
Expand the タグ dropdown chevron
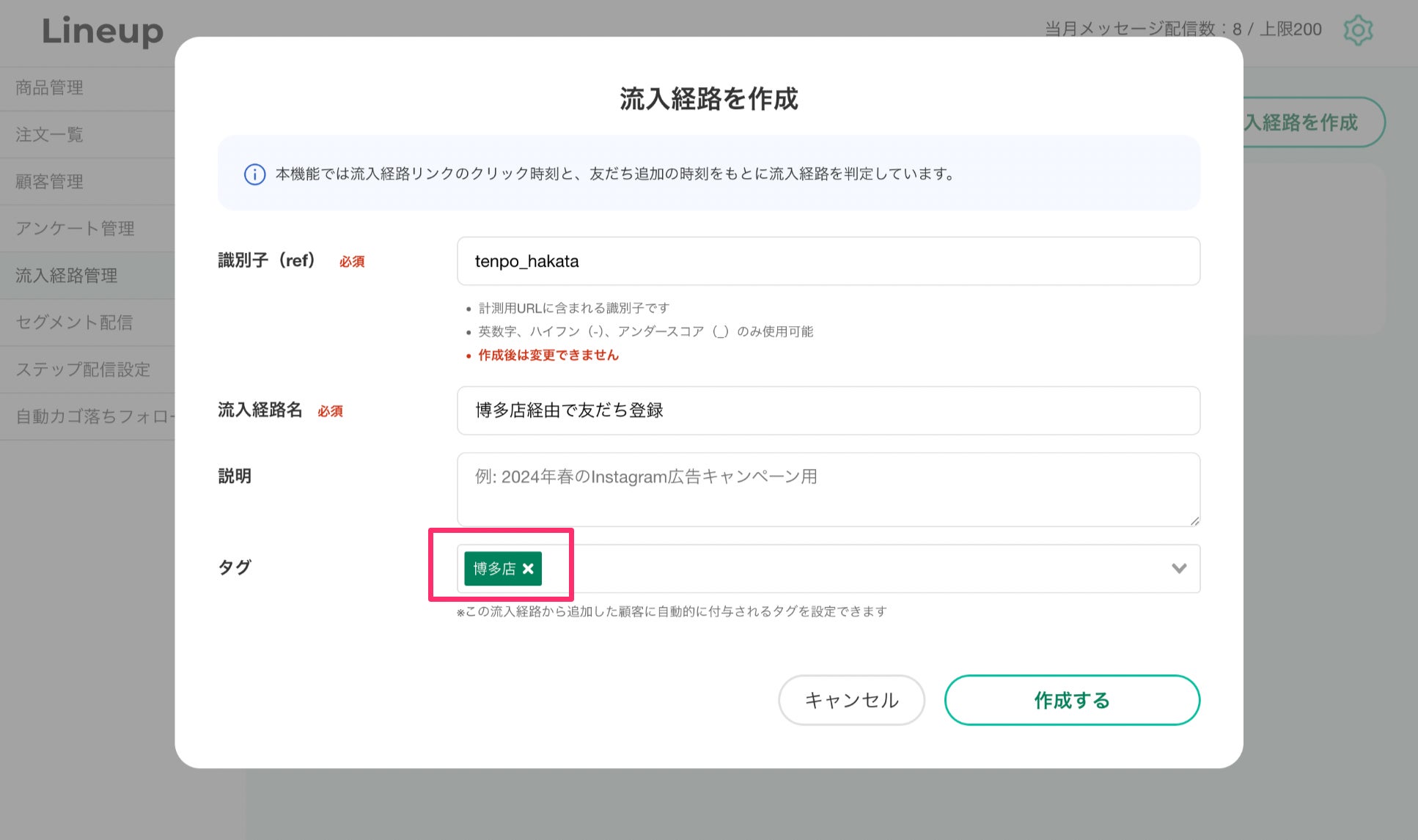[x=1178, y=569]
